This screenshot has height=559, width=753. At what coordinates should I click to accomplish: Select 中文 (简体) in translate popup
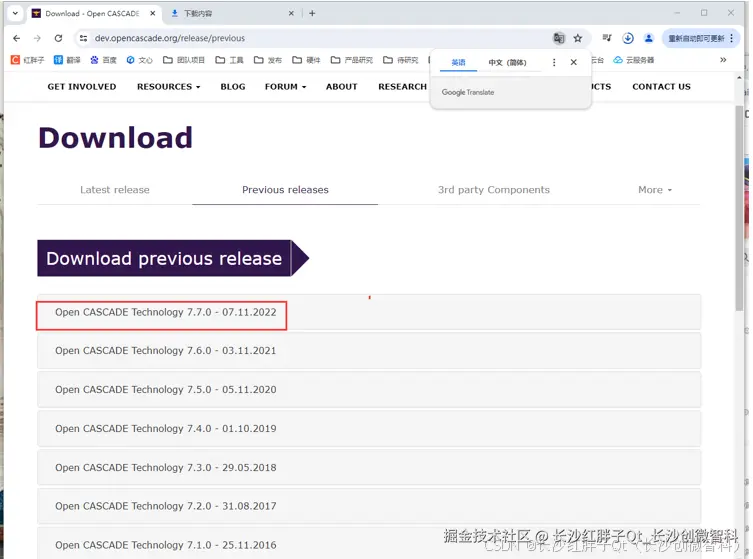tap(507, 62)
